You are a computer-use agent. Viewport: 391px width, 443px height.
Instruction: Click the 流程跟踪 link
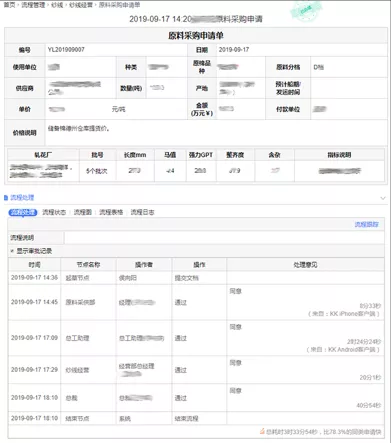tap(366, 224)
